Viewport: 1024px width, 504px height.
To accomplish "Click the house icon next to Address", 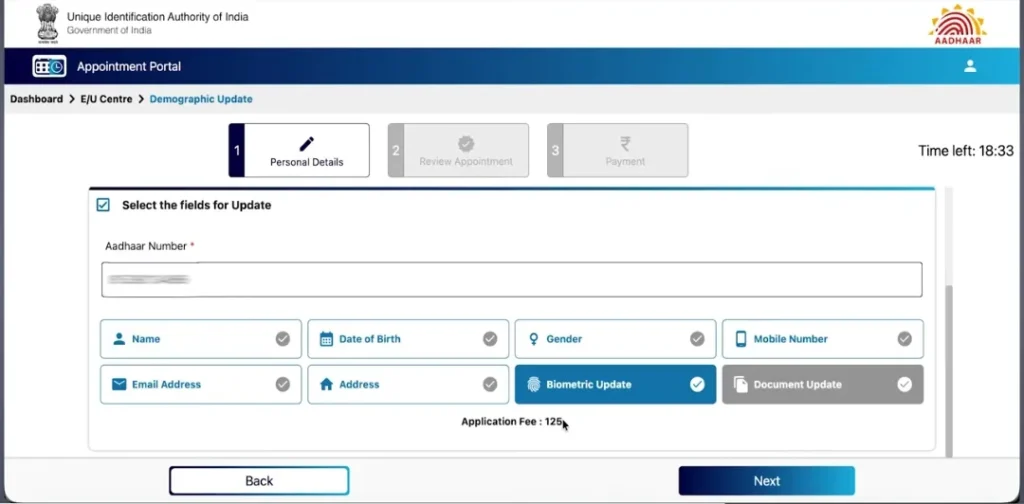I will (327, 385).
